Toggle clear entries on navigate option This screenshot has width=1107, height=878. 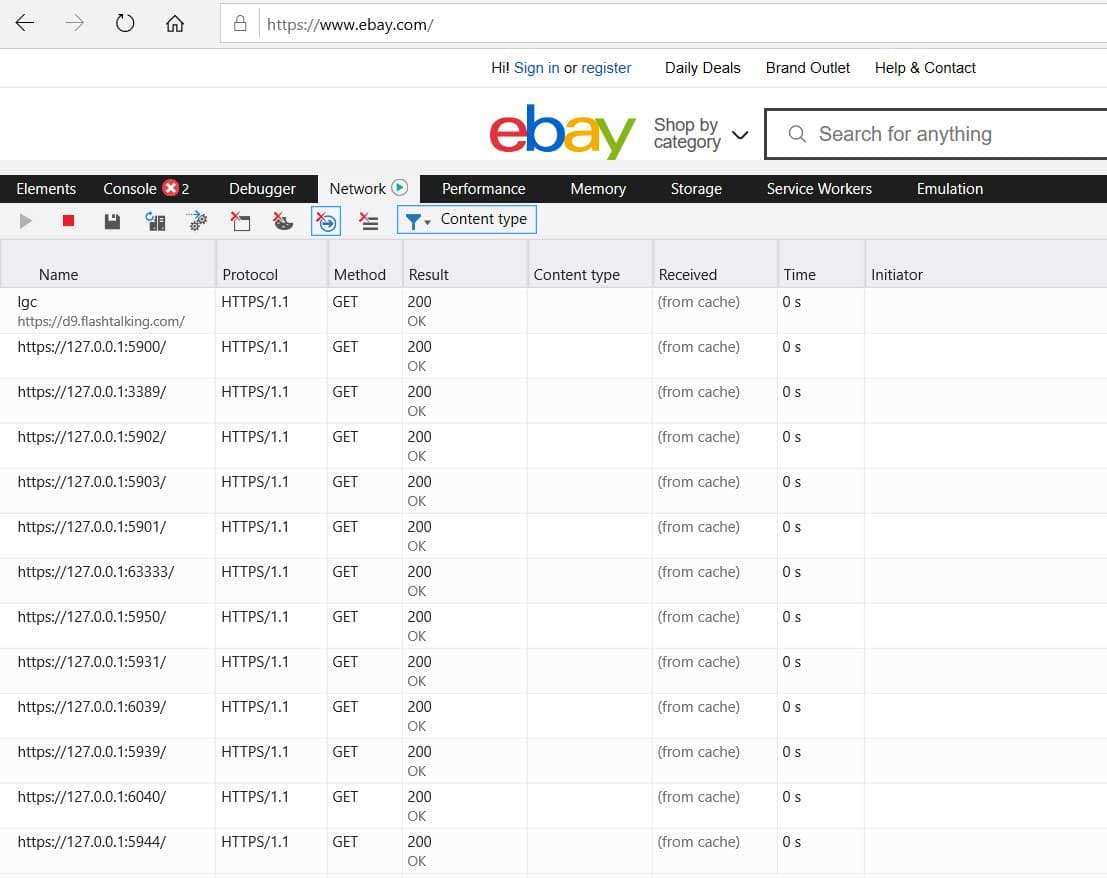tap(326, 220)
